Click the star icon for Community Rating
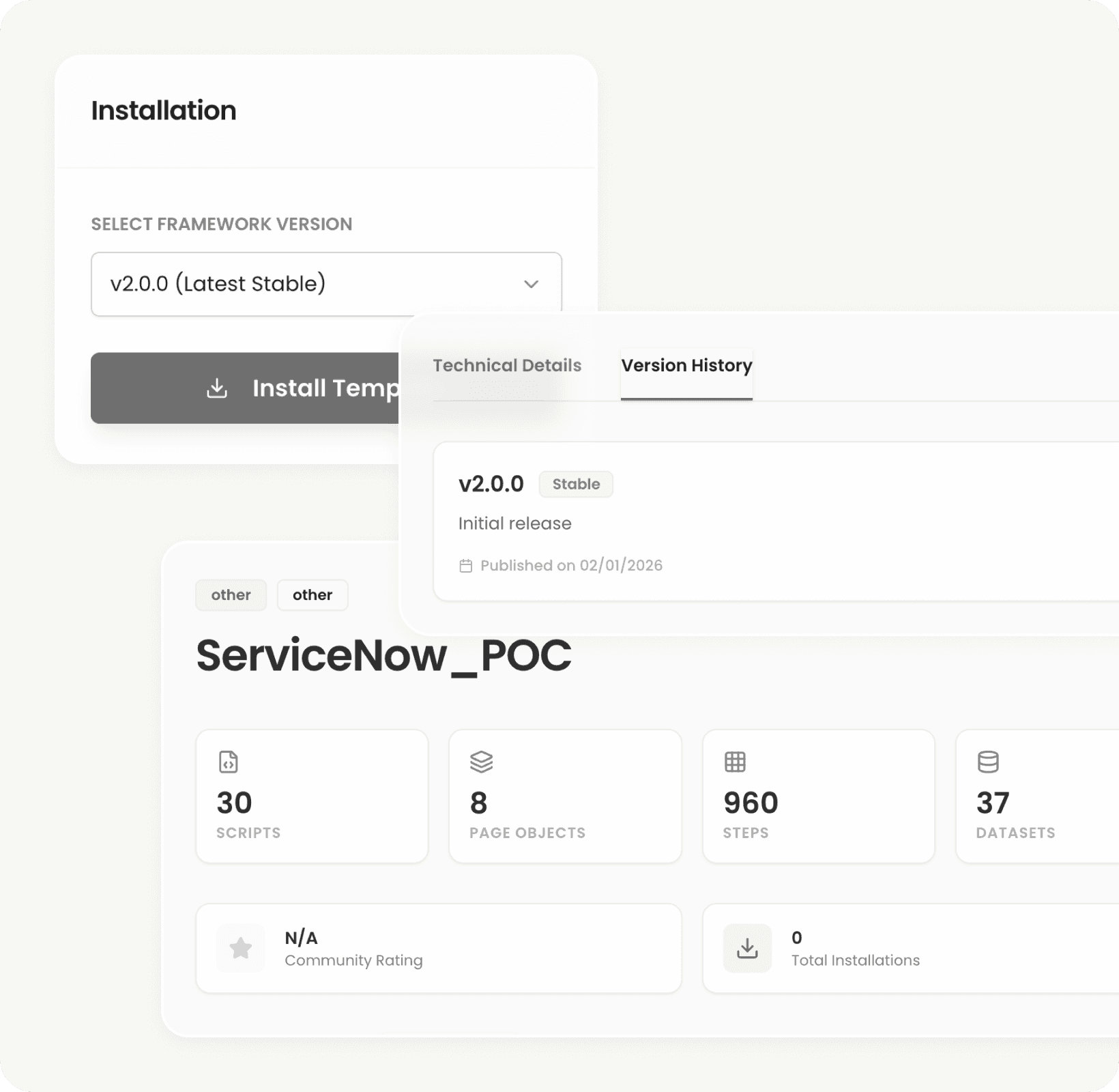This screenshot has height=1092, width=1119. click(x=240, y=947)
